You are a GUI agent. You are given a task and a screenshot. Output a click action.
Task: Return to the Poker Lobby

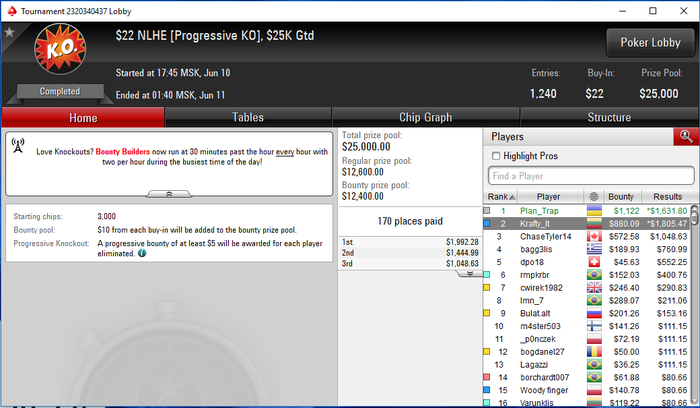click(650, 42)
